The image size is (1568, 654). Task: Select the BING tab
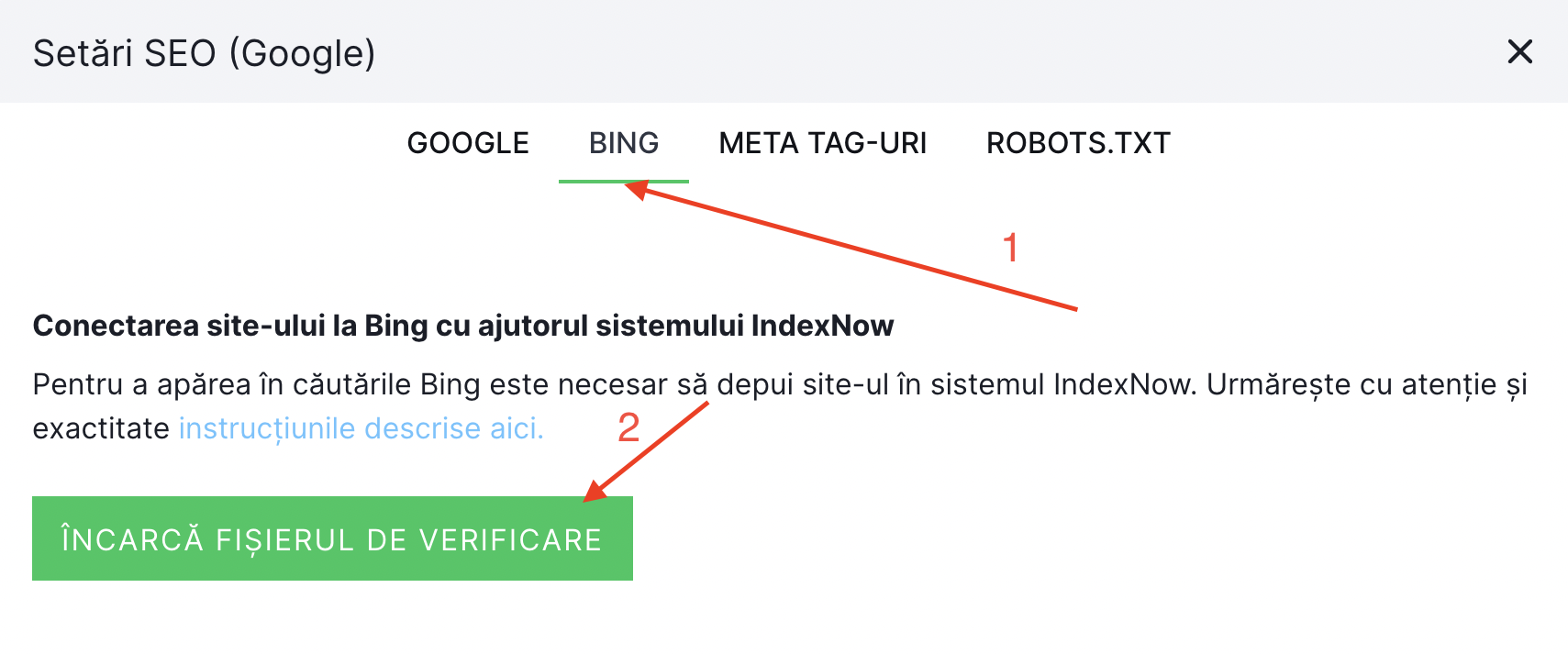coord(624,143)
